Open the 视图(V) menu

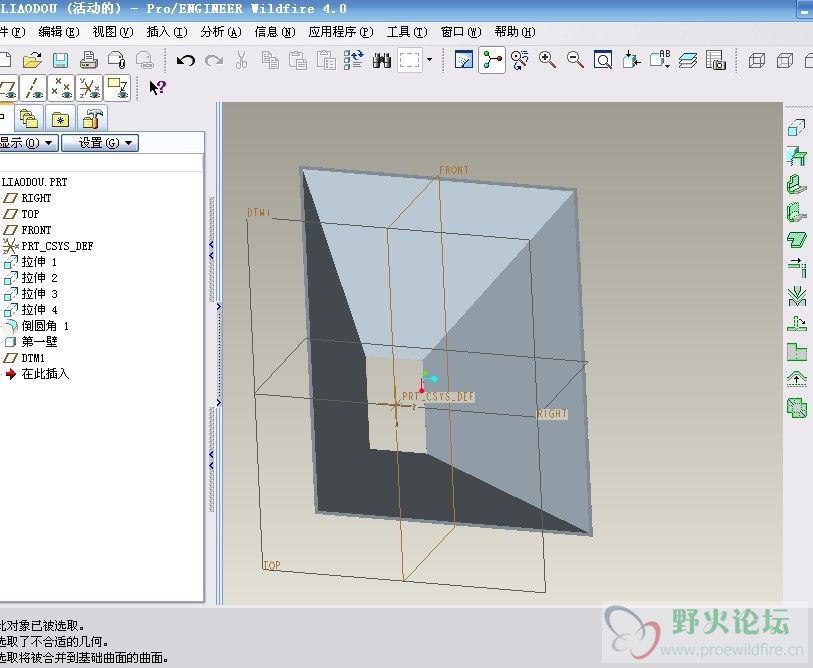(113, 32)
